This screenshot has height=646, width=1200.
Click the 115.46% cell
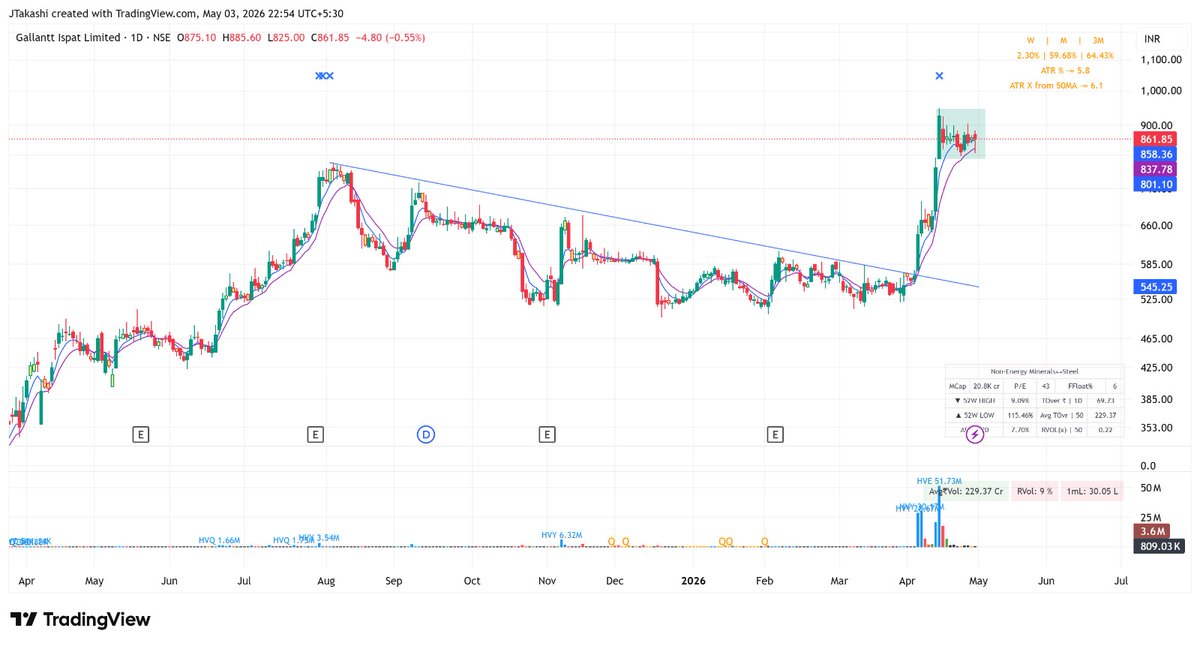coord(1021,416)
